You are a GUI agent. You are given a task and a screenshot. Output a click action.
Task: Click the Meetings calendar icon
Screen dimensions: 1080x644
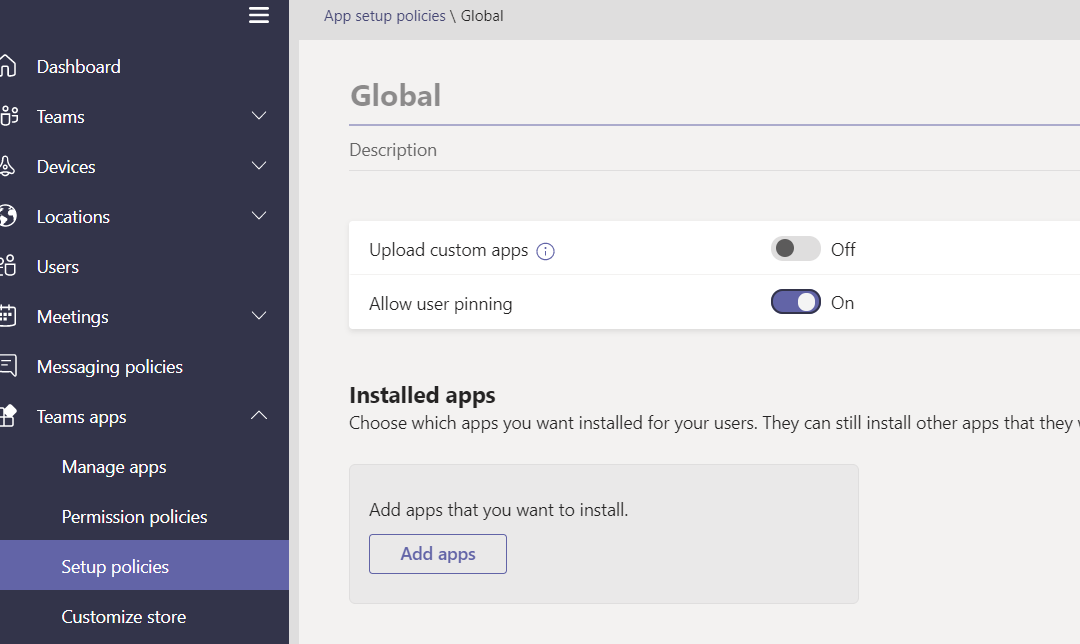point(8,315)
